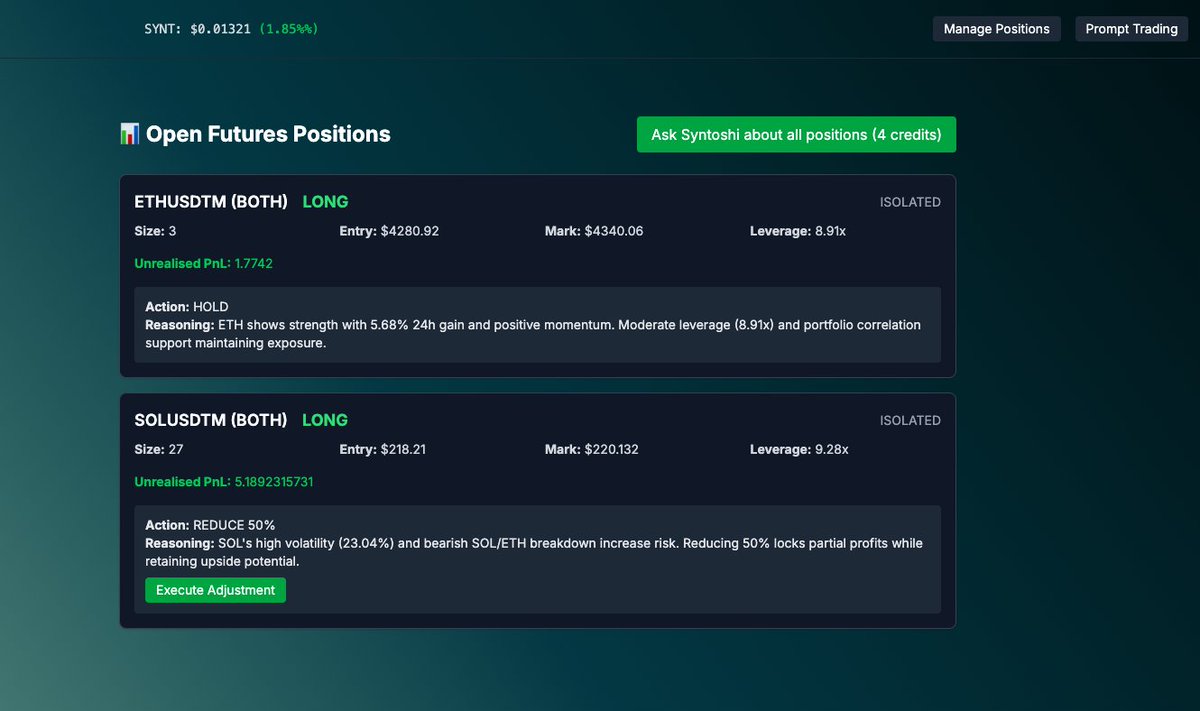Click the Open Futures Positions heading

(268, 134)
